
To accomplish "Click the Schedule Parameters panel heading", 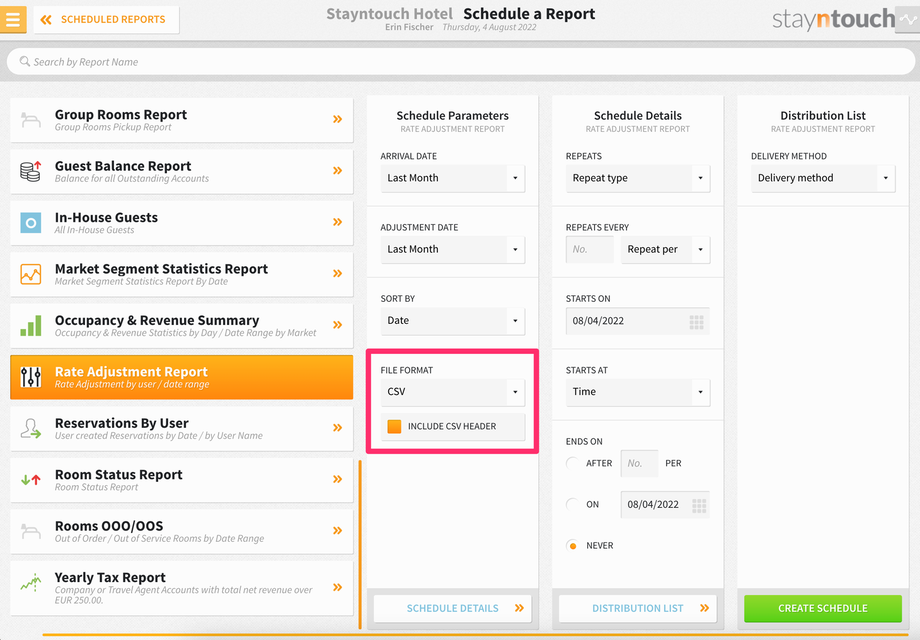I will point(452,116).
